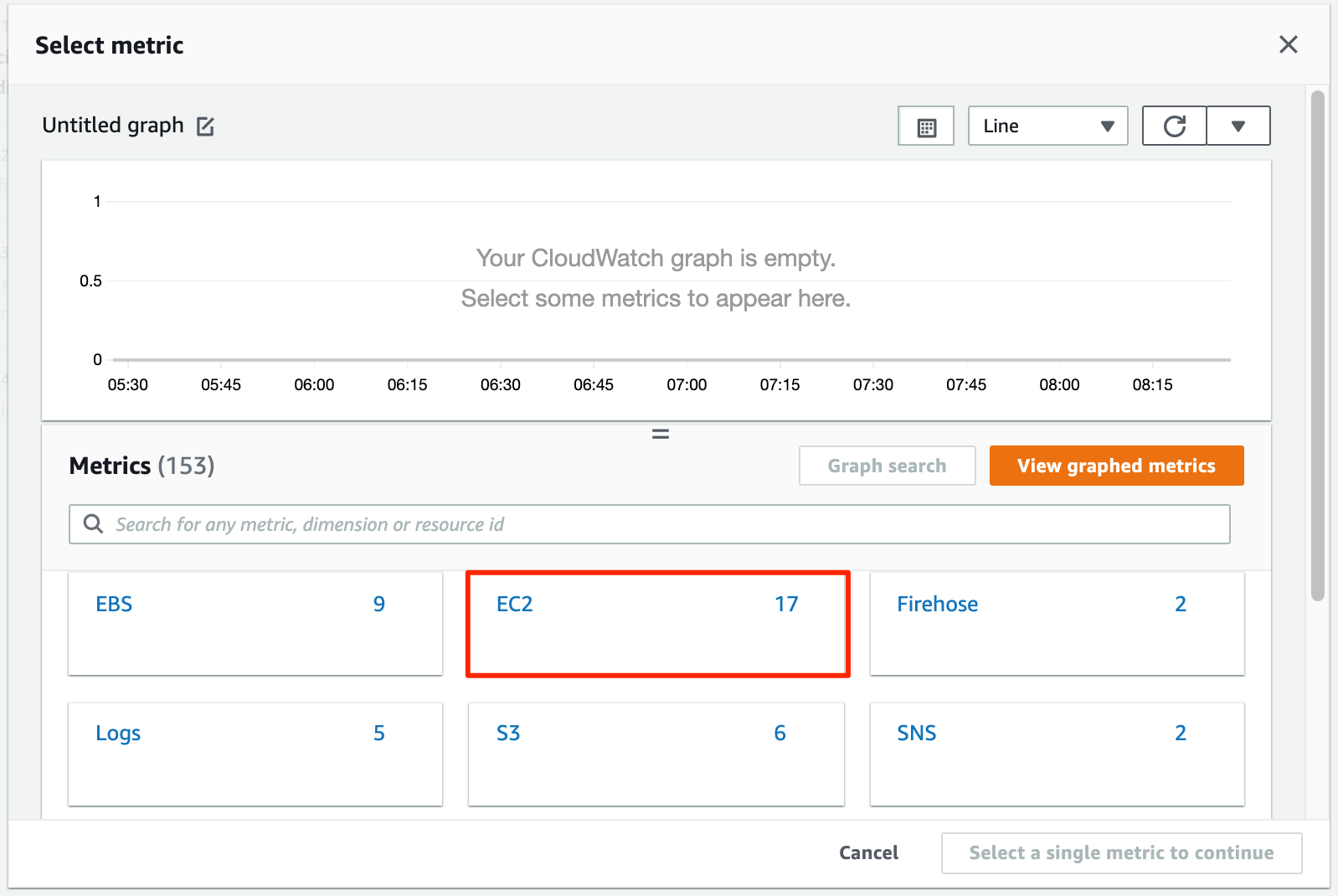The image size is (1338, 896).
Task: Click the panel resize handle below graph
Action: [661, 434]
